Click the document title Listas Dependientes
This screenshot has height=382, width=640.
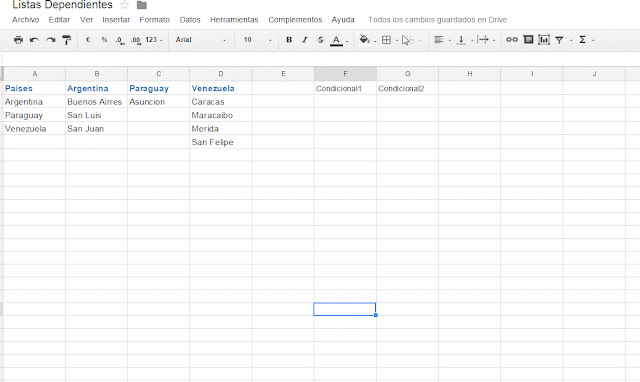[62, 5]
